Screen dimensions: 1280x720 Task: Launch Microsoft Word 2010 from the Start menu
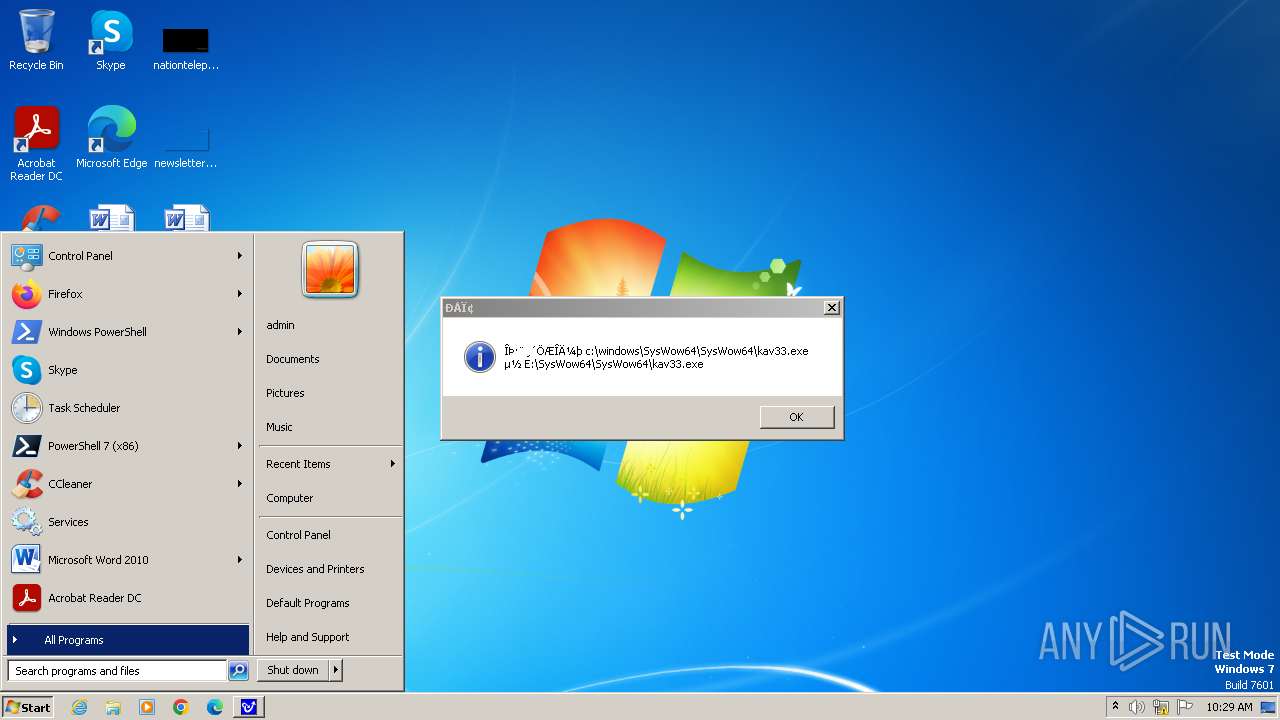(128, 560)
